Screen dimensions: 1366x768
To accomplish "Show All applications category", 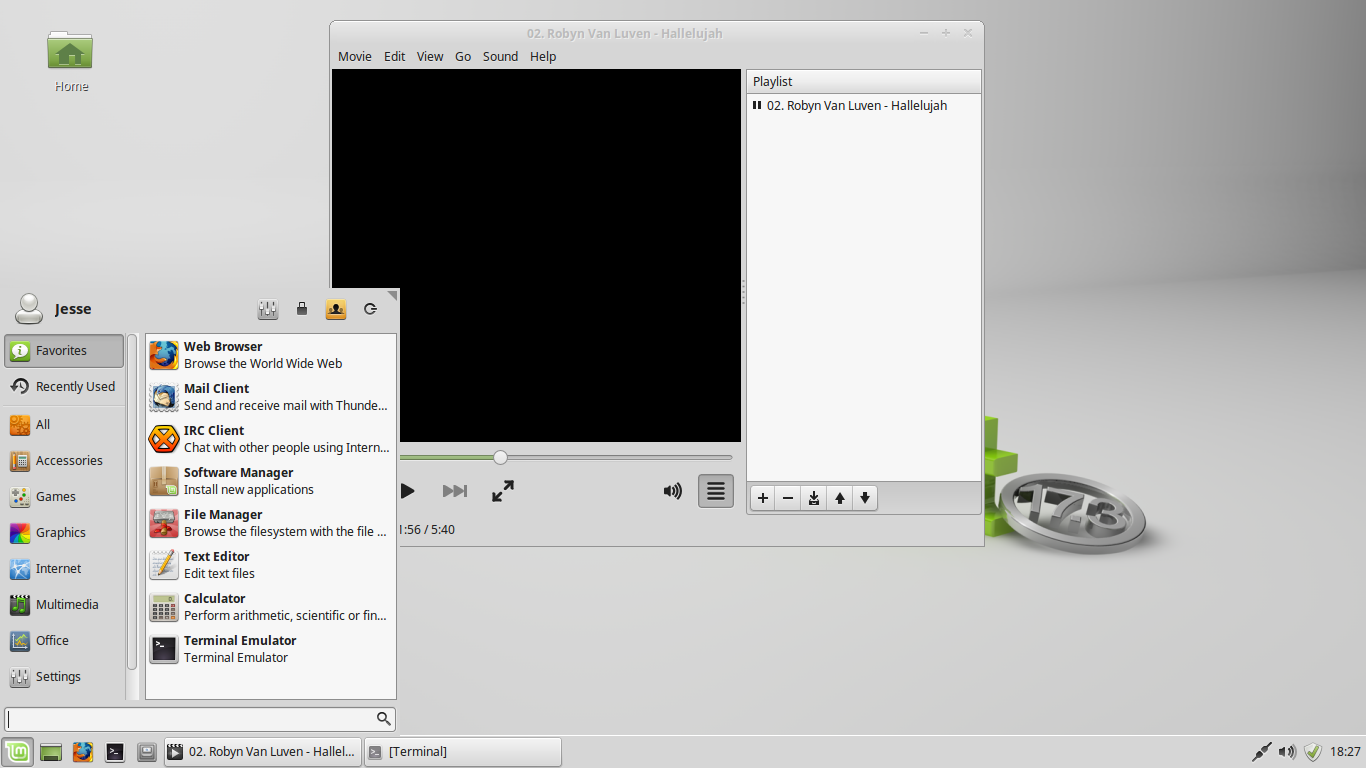I will point(64,425).
